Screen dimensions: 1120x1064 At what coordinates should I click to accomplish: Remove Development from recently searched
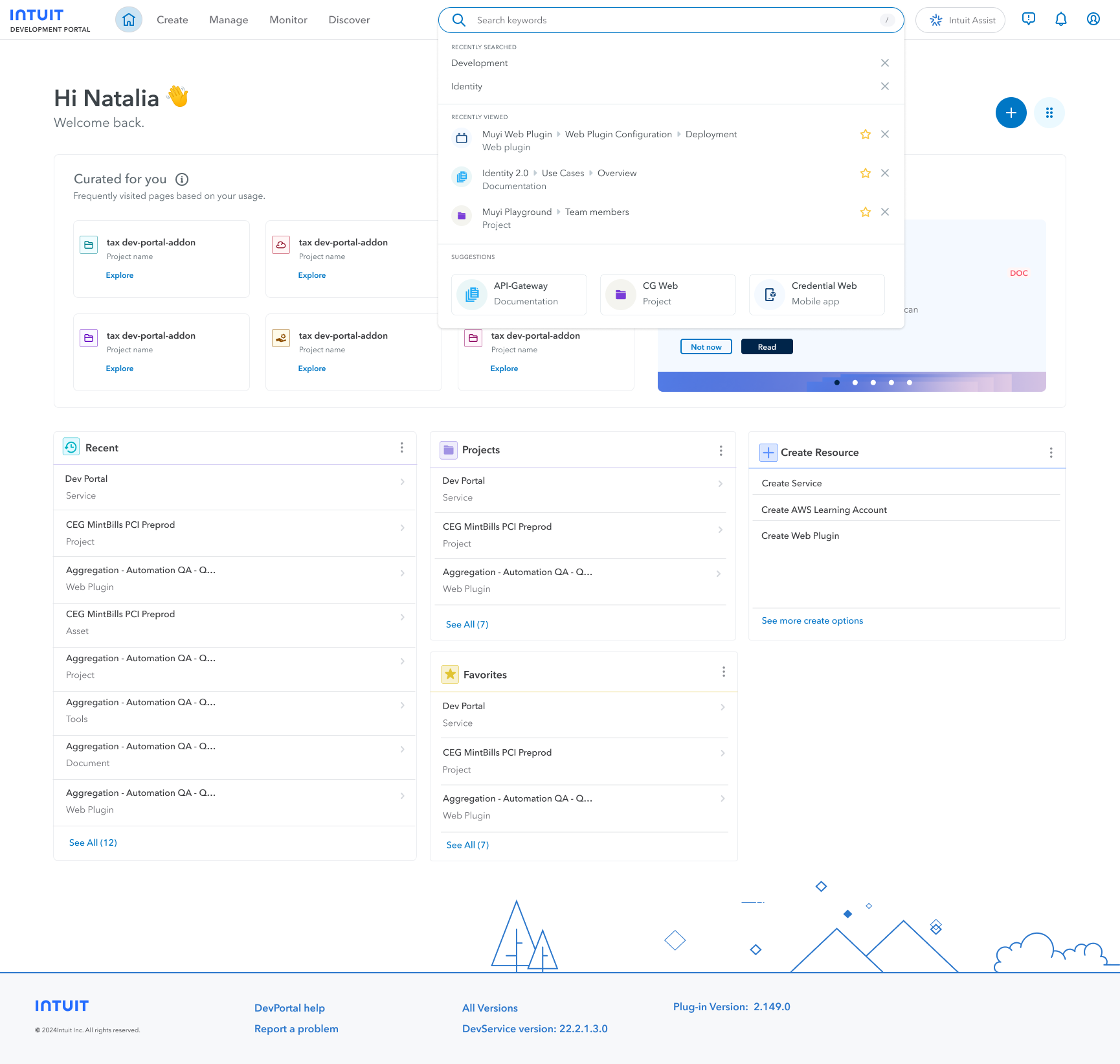[884, 63]
